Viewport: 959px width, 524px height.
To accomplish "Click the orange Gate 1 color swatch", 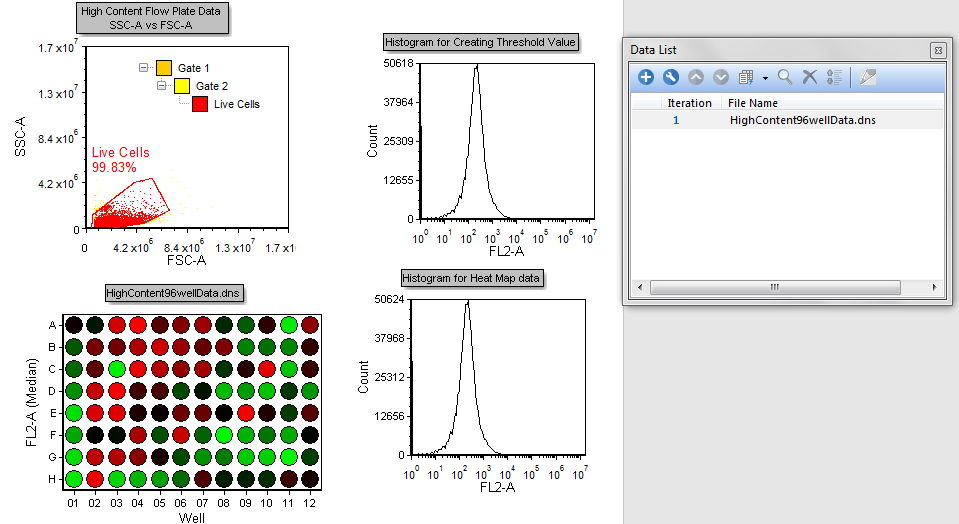I will [x=164, y=68].
